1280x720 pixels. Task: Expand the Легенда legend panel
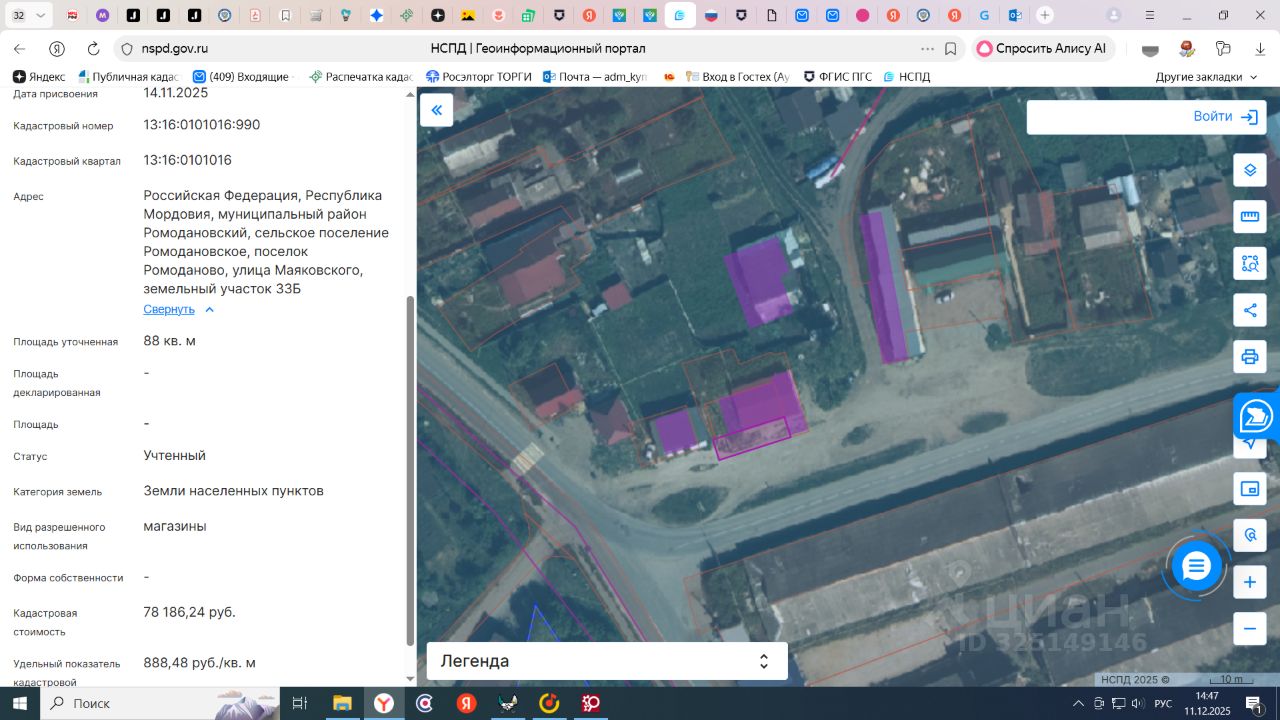[x=607, y=661]
